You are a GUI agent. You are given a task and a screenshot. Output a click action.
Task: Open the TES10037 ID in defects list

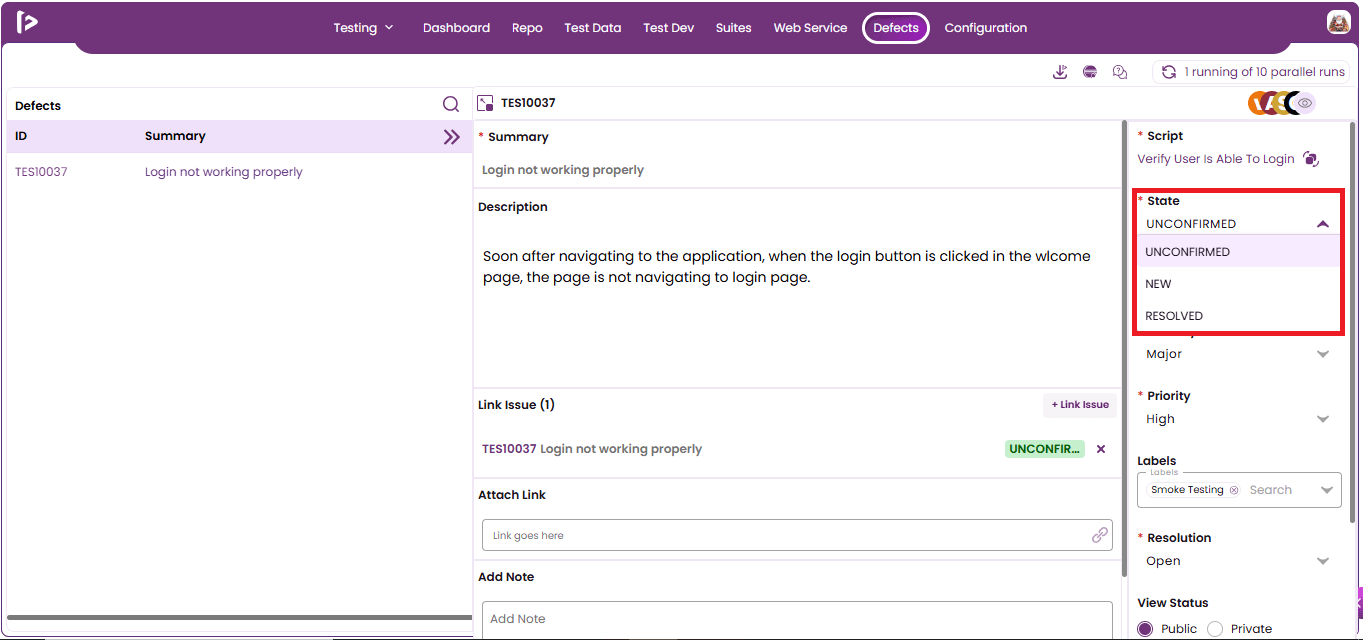click(41, 172)
